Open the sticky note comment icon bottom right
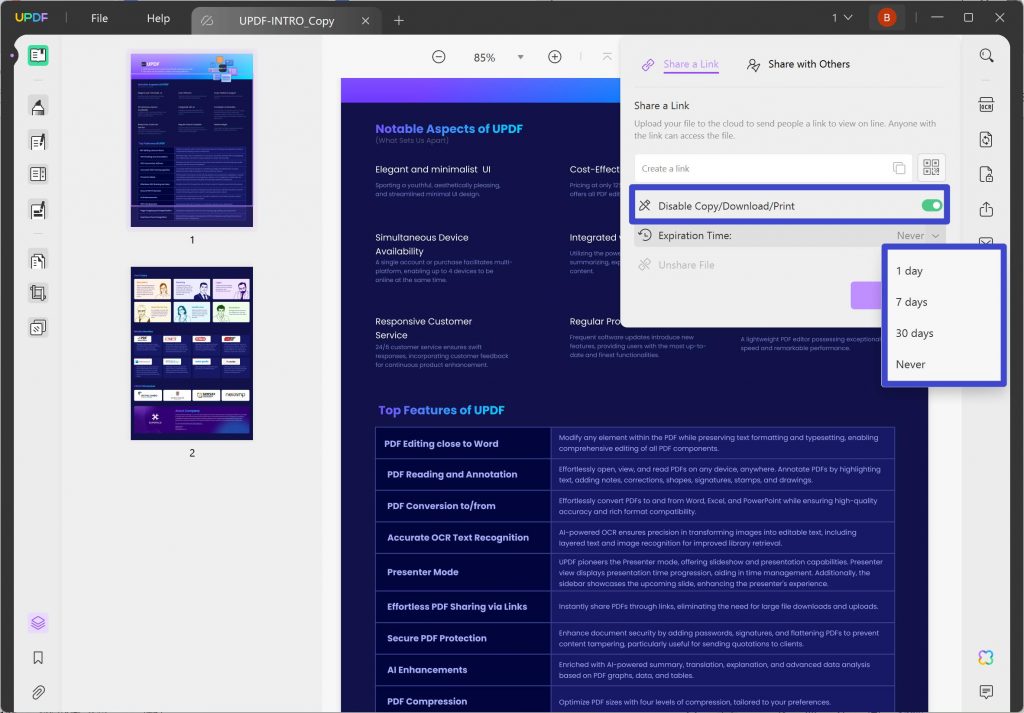The image size is (1024, 713). coord(985,692)
